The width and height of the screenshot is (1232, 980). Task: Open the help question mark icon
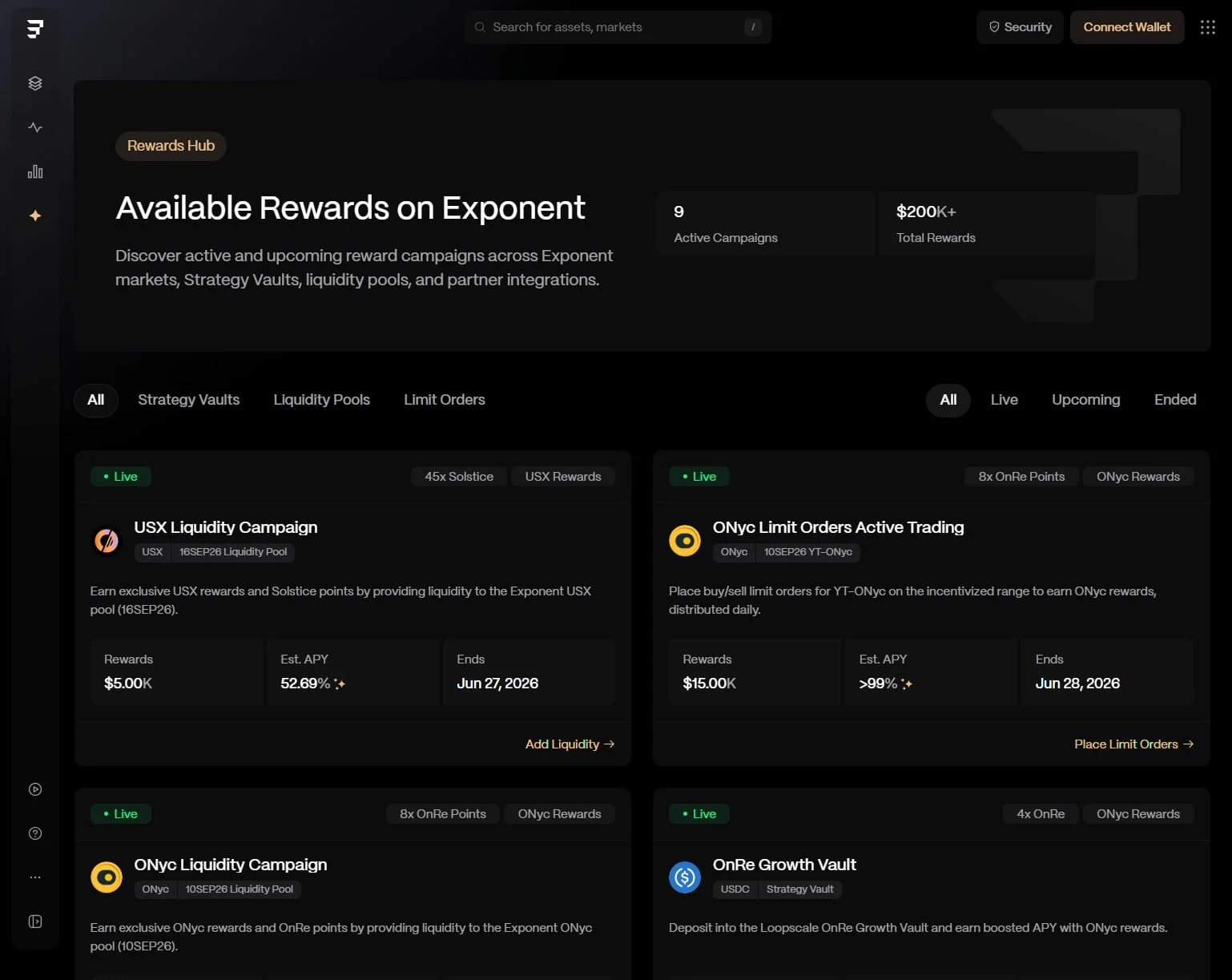[x=35, y=833]
